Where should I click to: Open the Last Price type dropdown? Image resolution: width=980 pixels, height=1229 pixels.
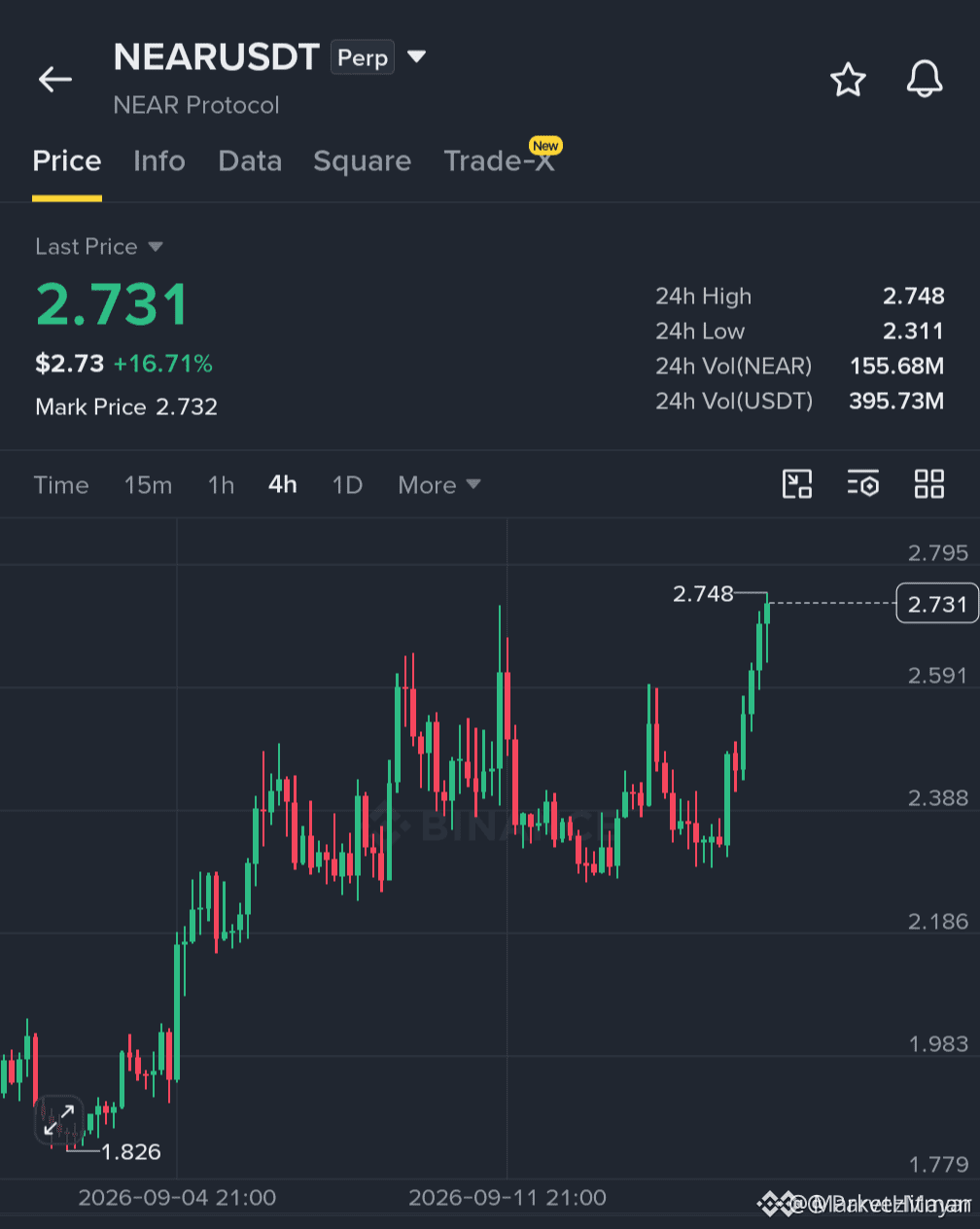pos(98,247)
